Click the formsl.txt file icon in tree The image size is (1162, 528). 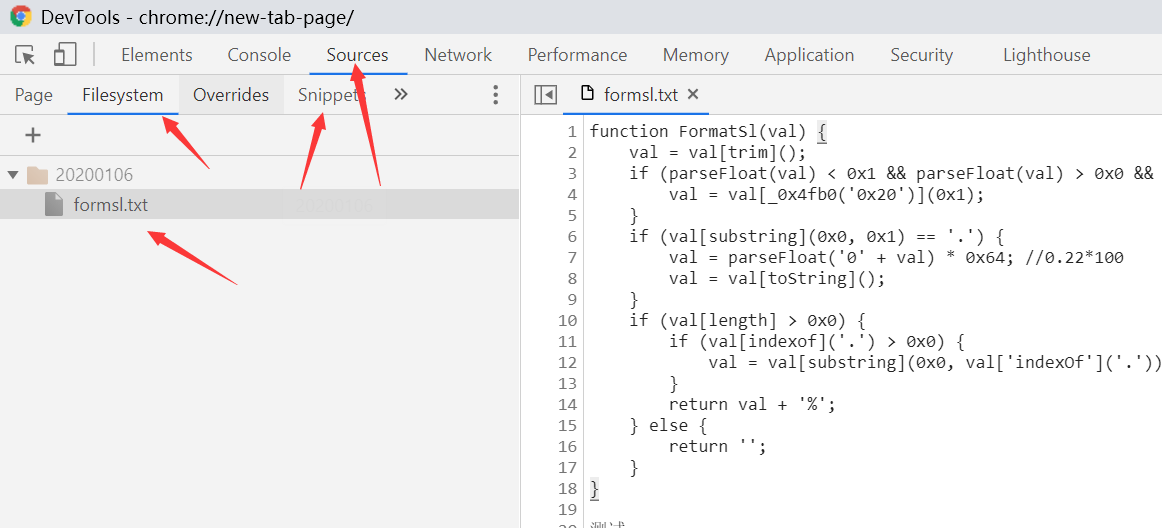pos(54,204)
